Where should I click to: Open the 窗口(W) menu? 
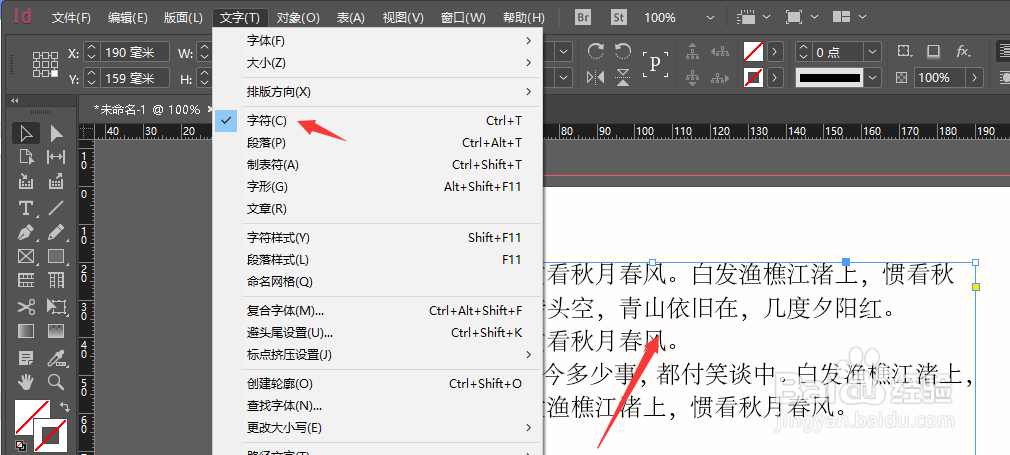tap(463, 17)
